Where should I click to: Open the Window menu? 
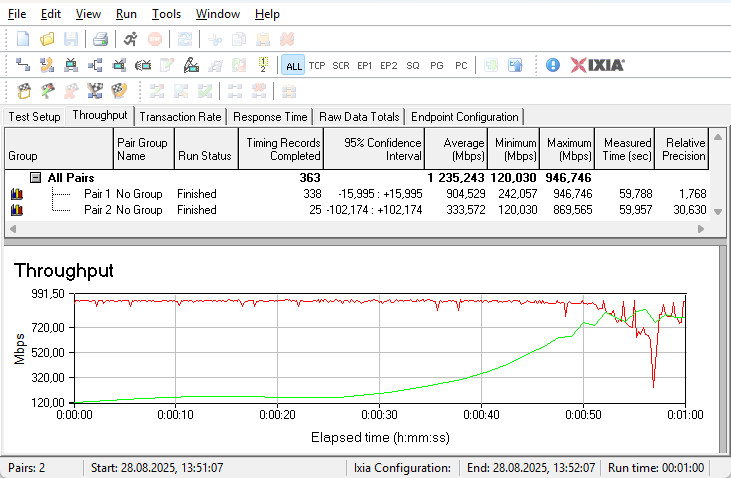tap(218, 14)
